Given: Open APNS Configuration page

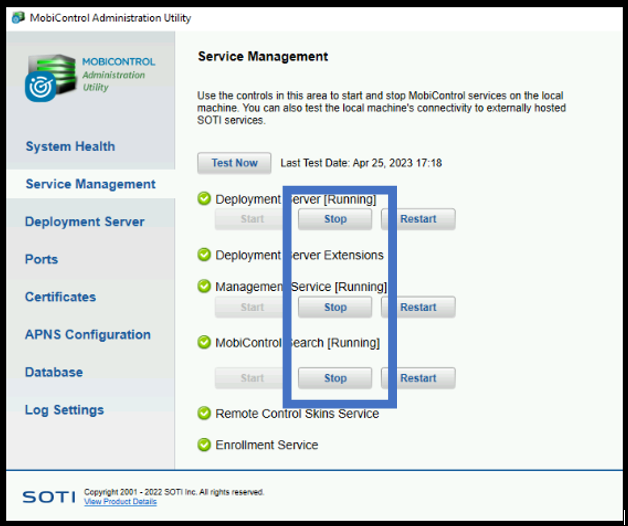Looking at the screenshot, I should (x=87, y=335).
